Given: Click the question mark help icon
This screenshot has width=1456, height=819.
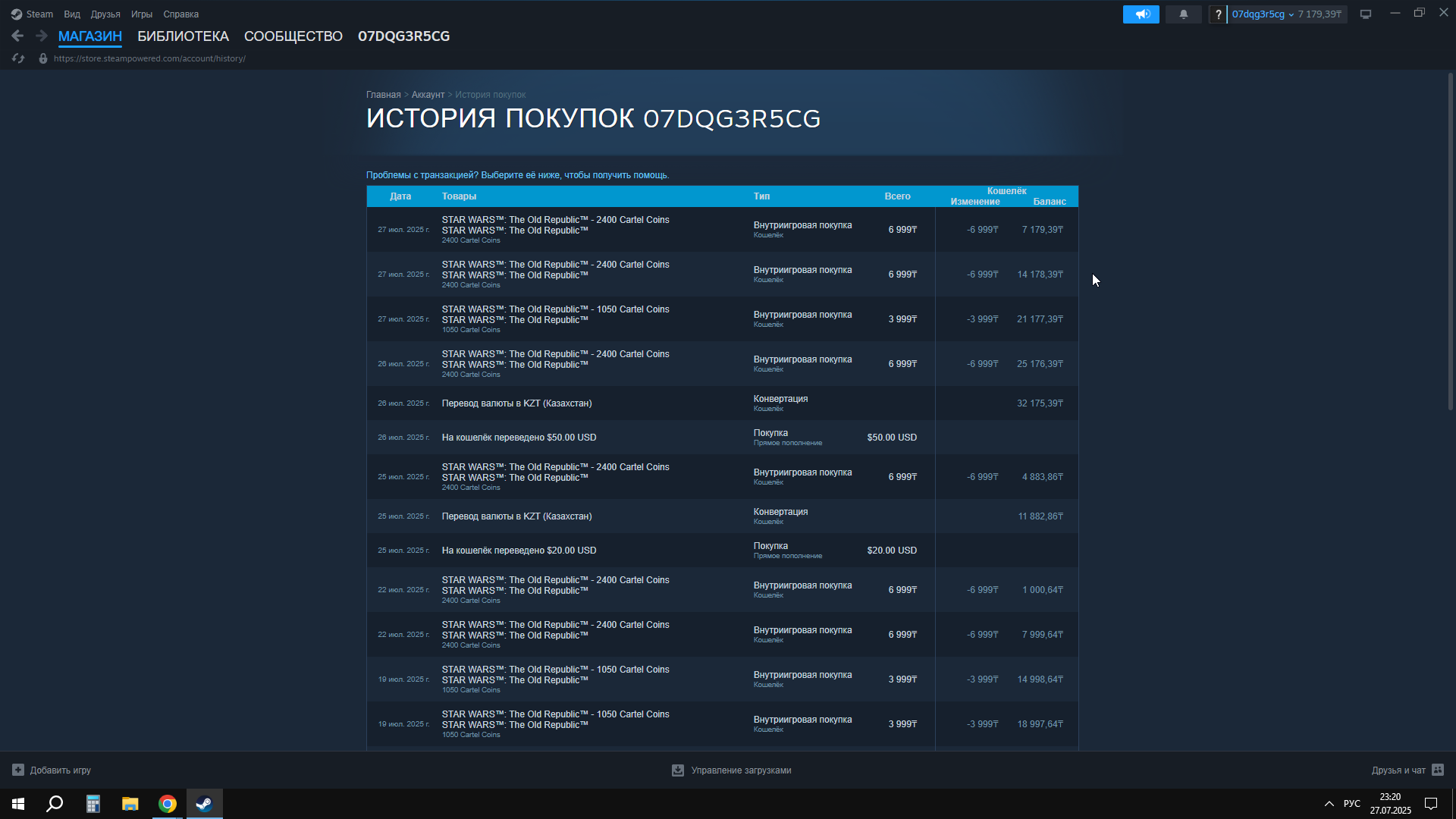Looking at the screenshot, I should 1218,14.
